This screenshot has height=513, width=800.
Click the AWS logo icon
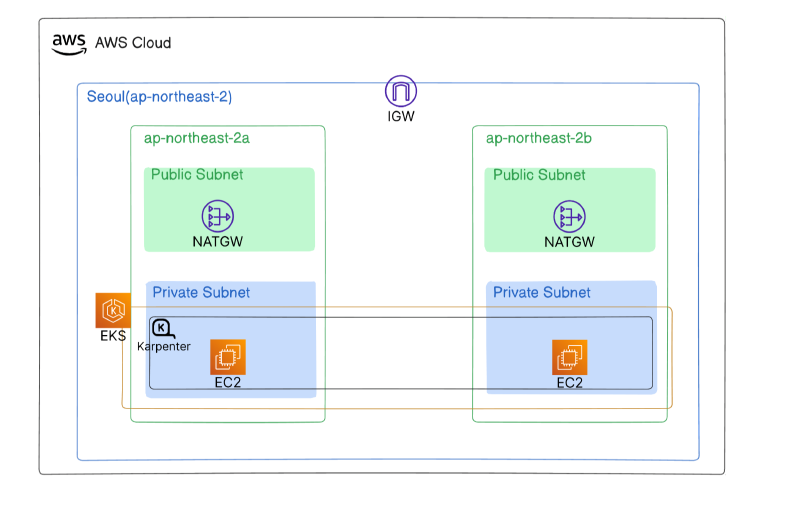pos(69,44)
